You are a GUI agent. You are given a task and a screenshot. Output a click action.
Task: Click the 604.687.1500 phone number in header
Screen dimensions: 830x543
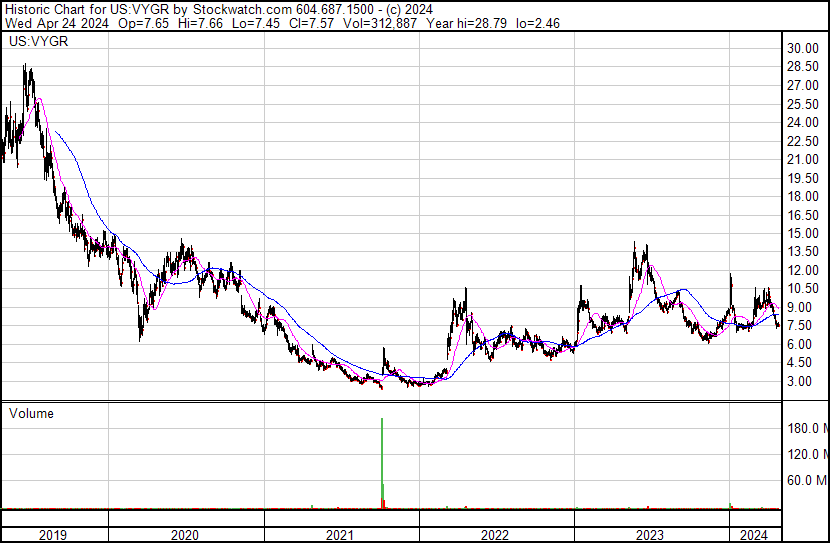point(335,10)
